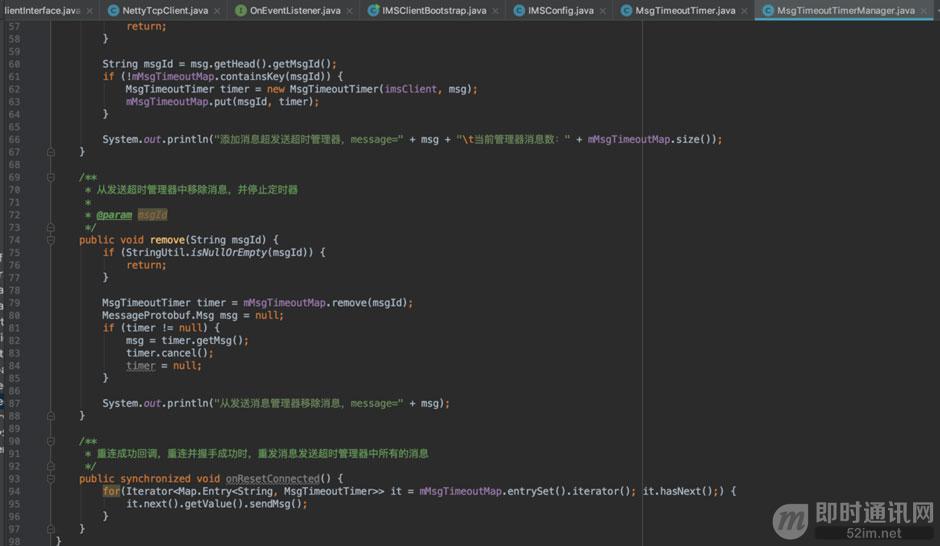
Task: Click 'containsKey' on line 61
Action: pos(252,76)
